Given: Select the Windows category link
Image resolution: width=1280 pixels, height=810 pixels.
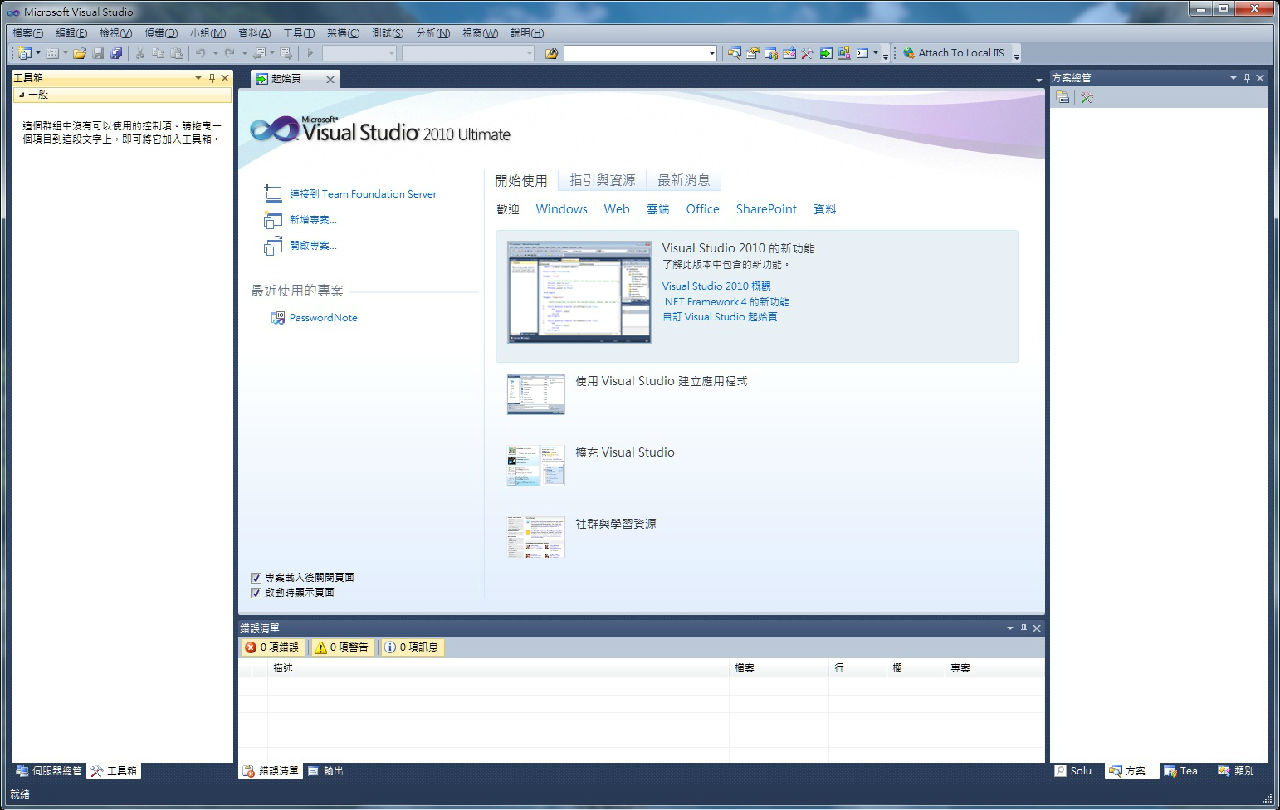Looking at the screenshot, I should [x=561, y=209].
